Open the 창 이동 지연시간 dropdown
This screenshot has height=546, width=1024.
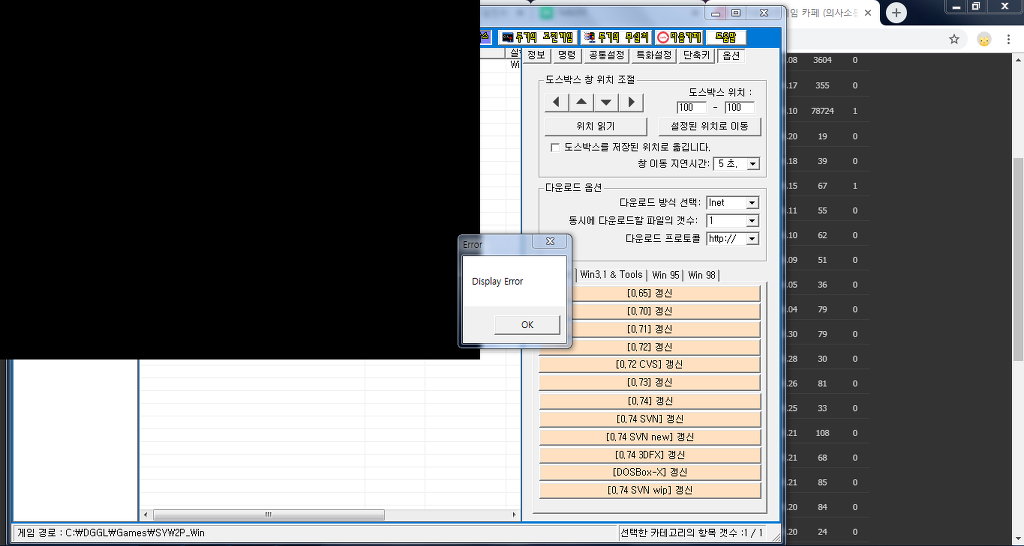[753, 164]
